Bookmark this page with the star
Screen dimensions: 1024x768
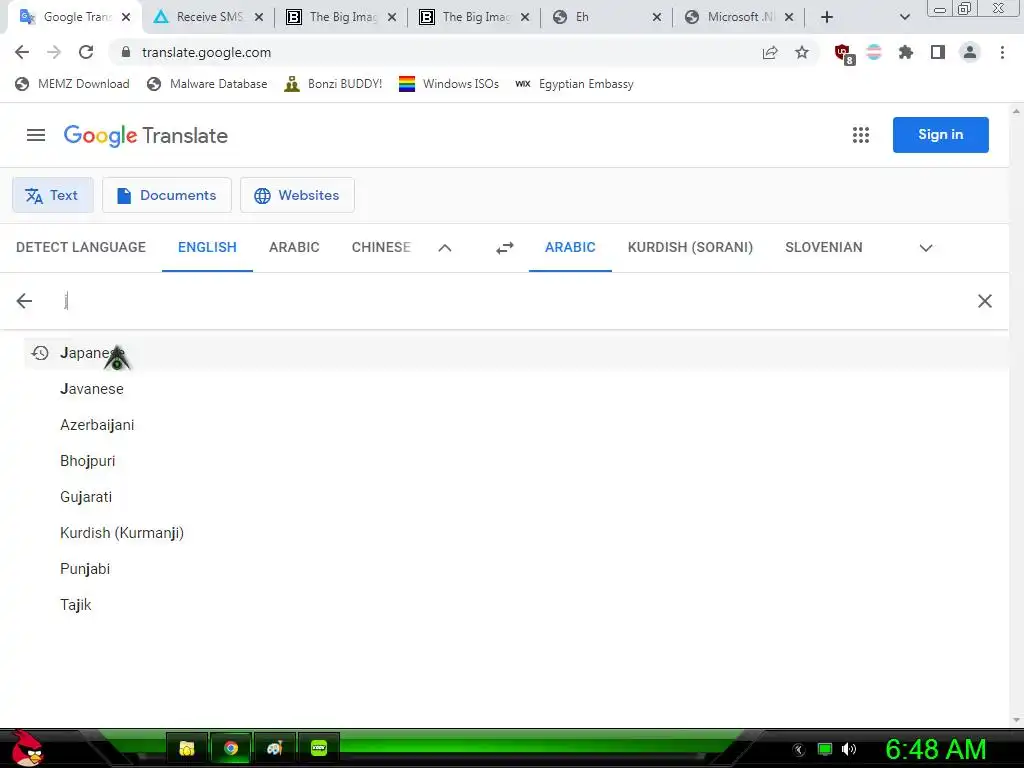pos(802,52)
